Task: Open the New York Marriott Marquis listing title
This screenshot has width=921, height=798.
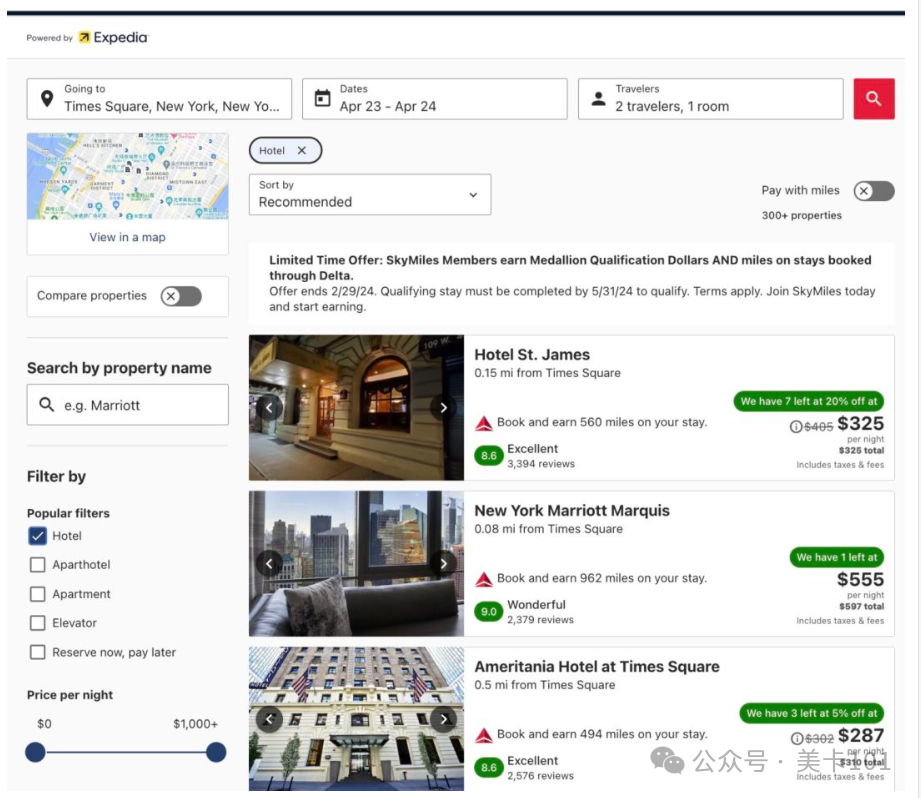Action: 572,510
